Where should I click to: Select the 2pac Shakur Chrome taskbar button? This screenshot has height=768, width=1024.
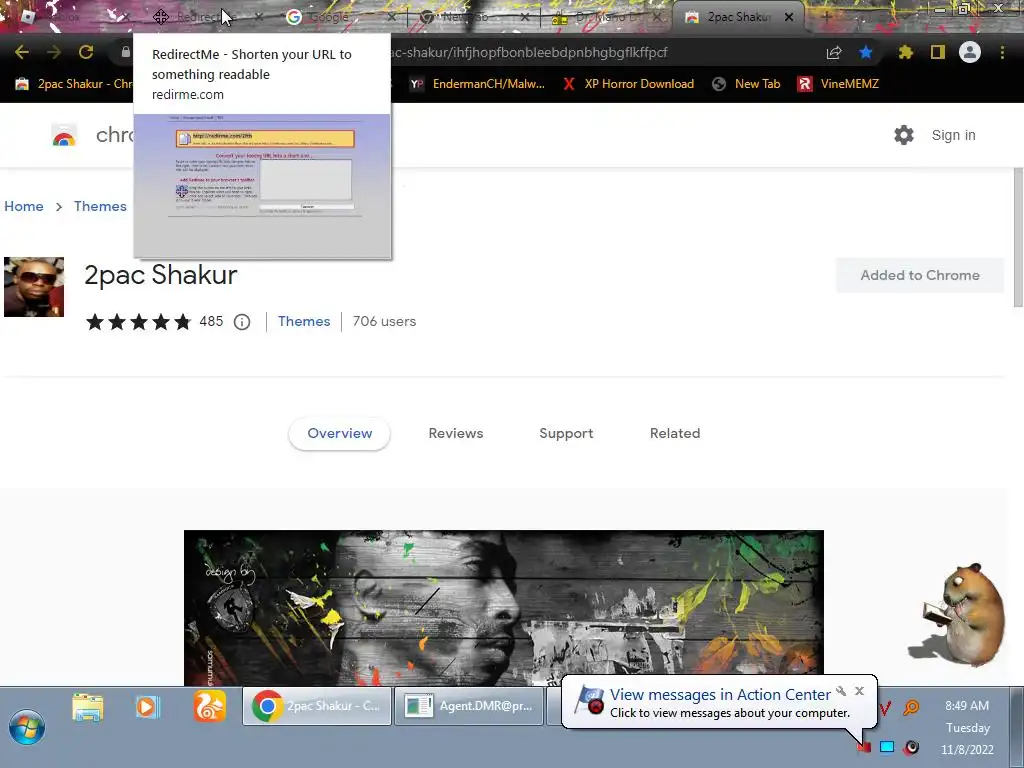pyautogui.click(x=317, y=706)
